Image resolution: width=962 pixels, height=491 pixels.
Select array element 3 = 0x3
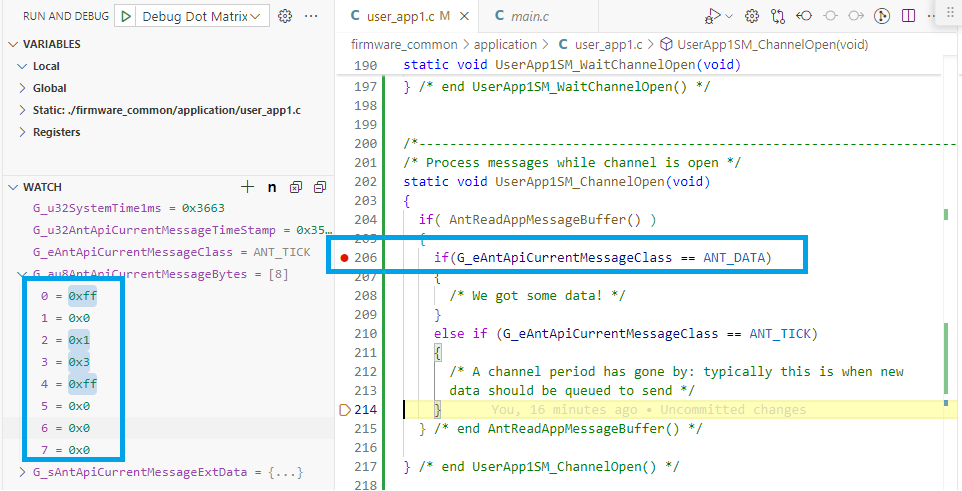click(x=65, y=362)
